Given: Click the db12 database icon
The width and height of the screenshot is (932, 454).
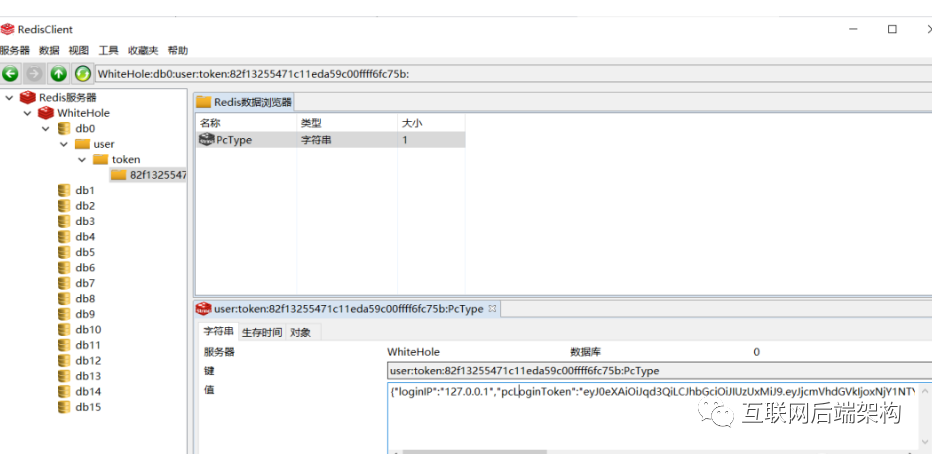Looking at the screenshot, I should 64,360.
